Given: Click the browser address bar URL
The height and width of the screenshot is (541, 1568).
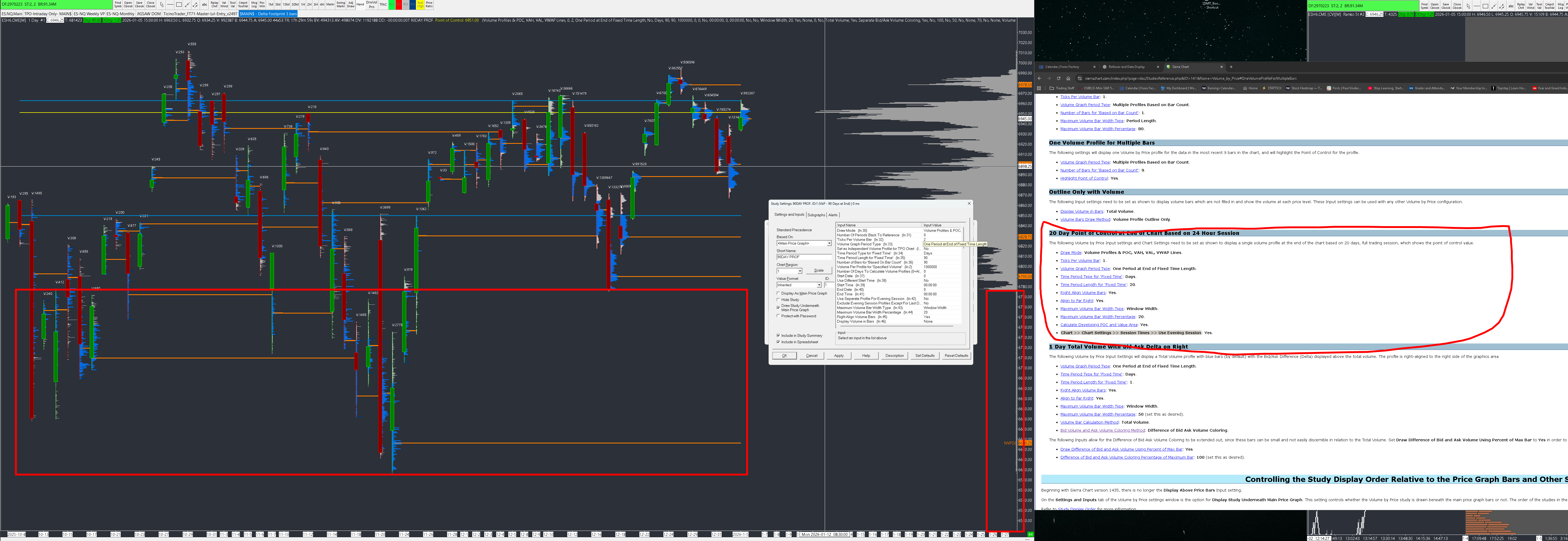Looking at the screenshot, I should coord(1191,78).
